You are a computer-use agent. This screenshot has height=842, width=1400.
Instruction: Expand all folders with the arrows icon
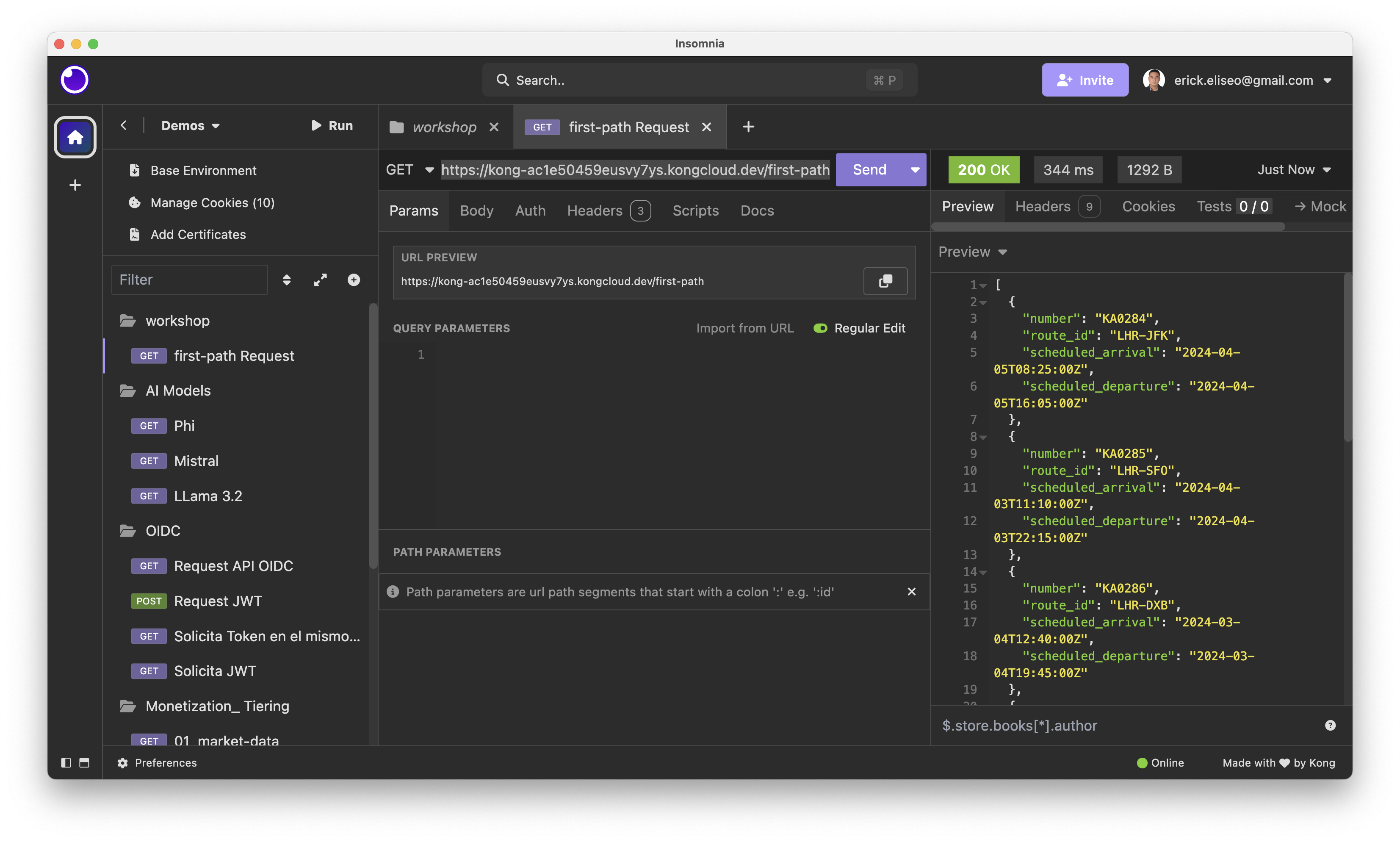coord(321,280)
